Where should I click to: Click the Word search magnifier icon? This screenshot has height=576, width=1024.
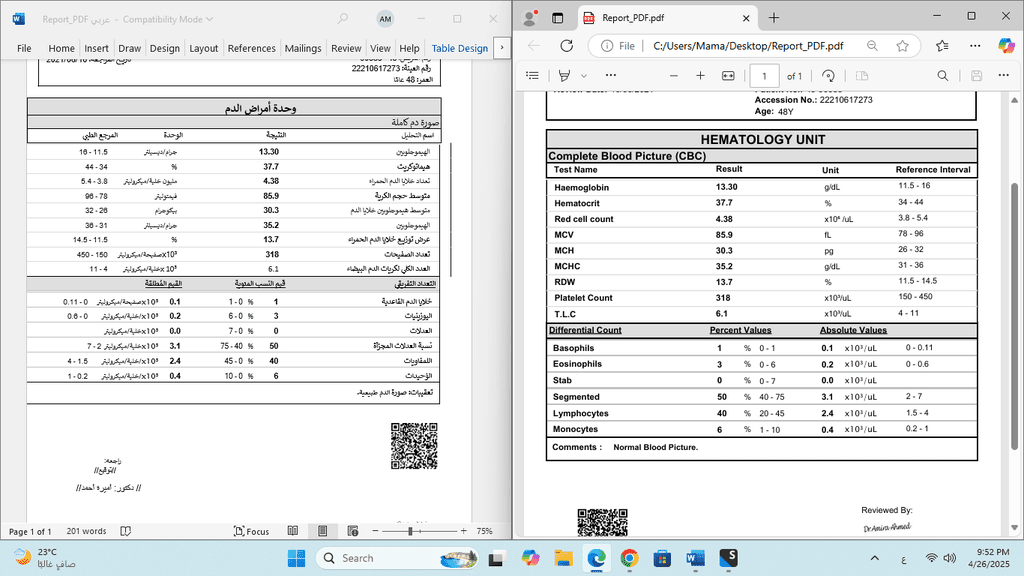[x=342, y=20]
